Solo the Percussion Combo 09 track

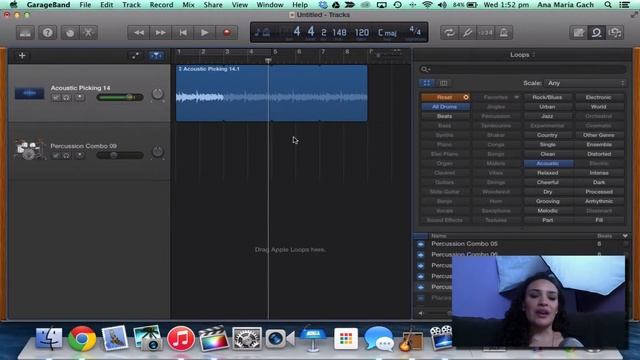coord(67,156)
